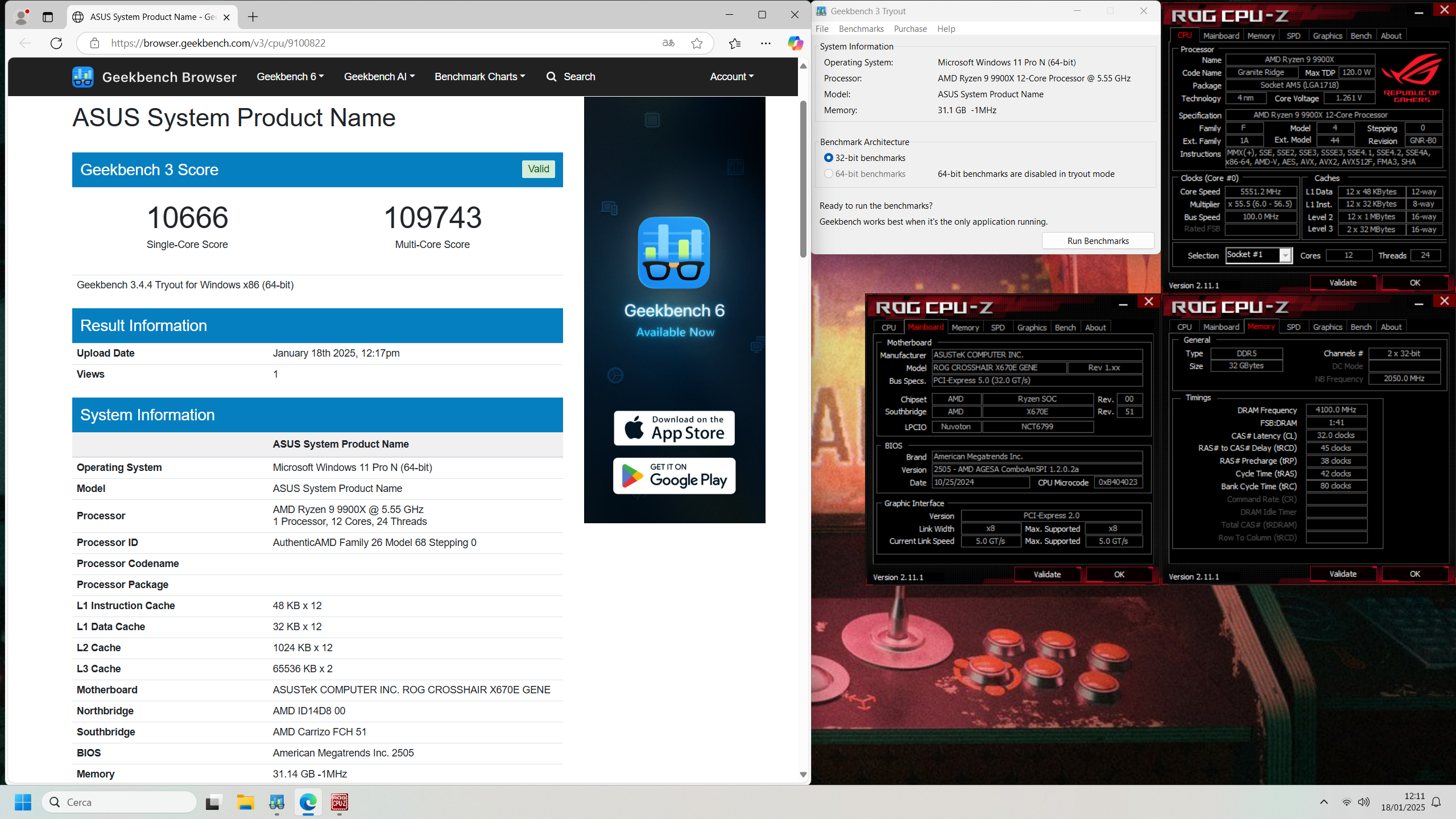Click the ROG Republic of Gamers logo
The width and height of the screenshot is (1456, 819).
click(1412, 78)
